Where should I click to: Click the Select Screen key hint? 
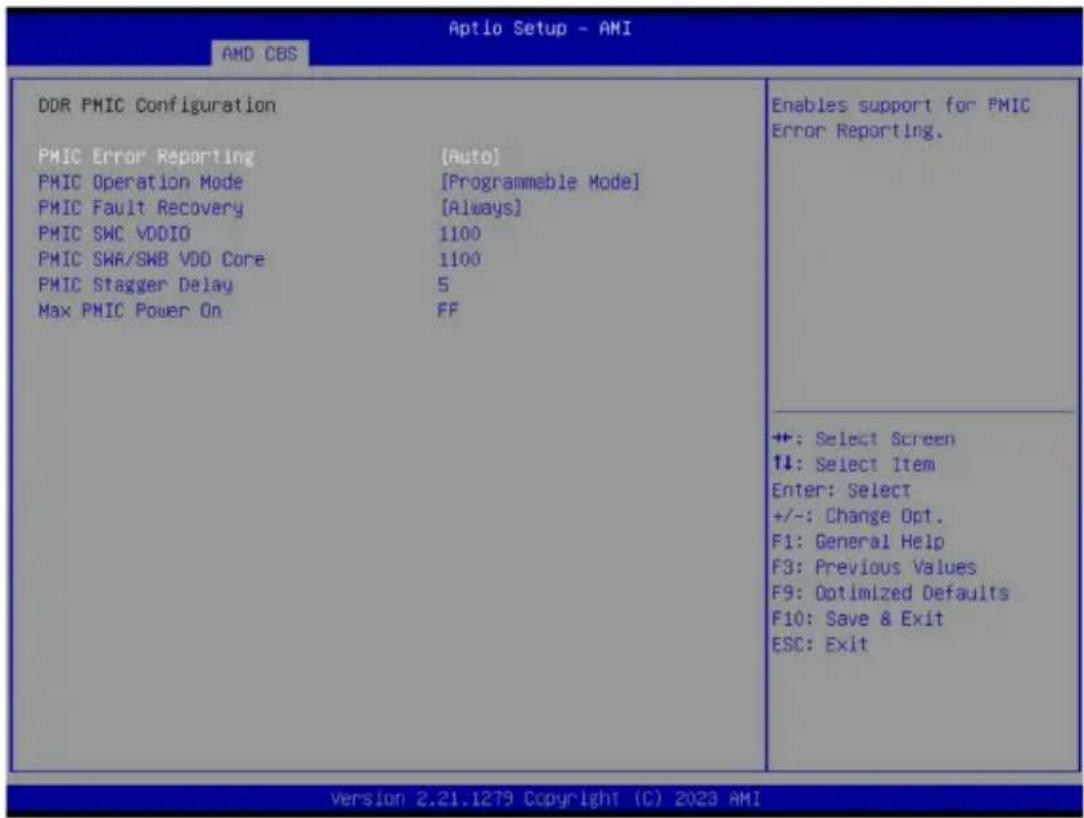click(863, 439)
